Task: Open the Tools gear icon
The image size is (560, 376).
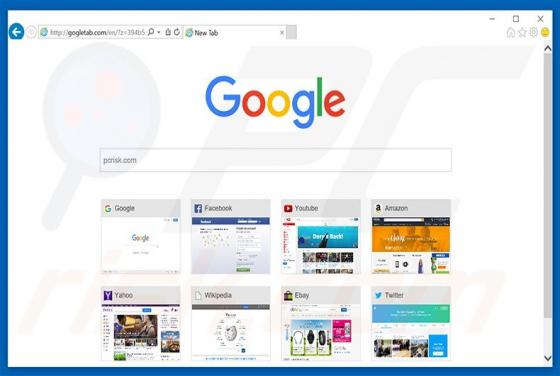Action: point(534,32)
